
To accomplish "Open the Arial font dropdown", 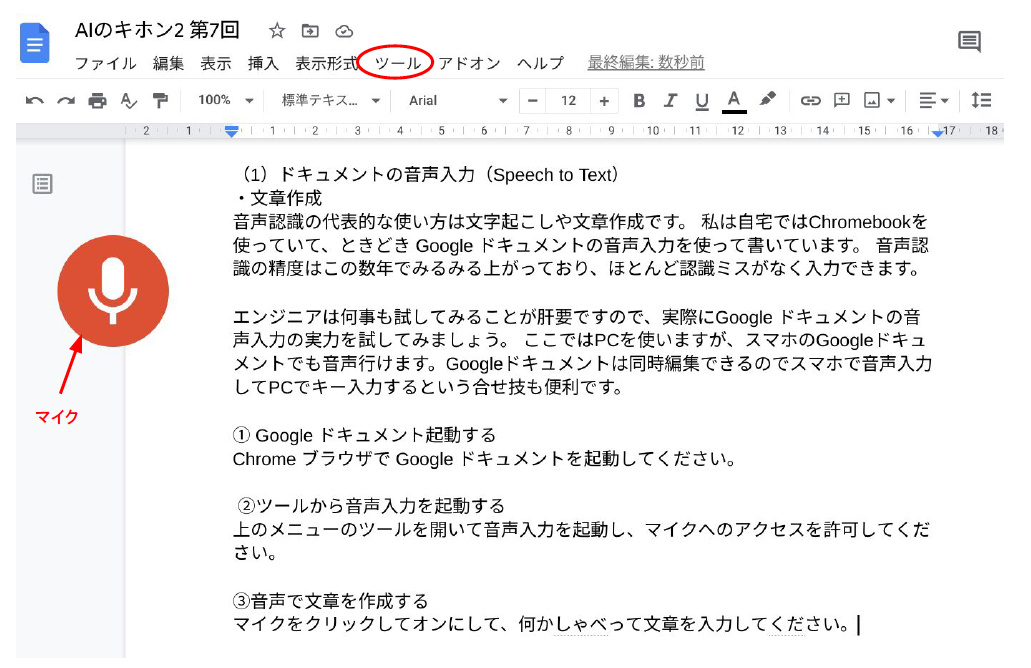I will pos(458,101).
